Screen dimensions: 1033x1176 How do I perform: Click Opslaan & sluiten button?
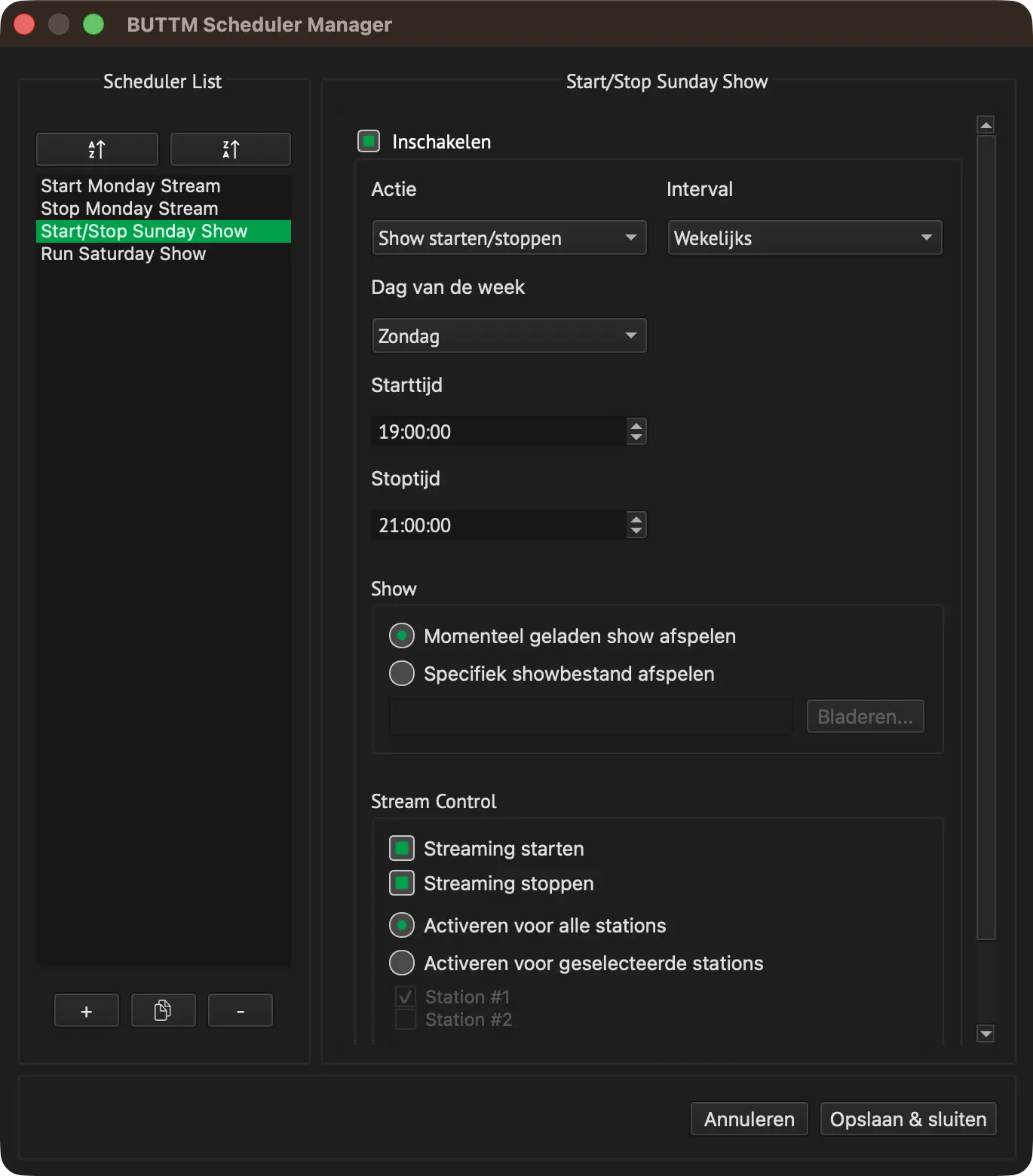pyautogui.click(x=909, y=1119)
